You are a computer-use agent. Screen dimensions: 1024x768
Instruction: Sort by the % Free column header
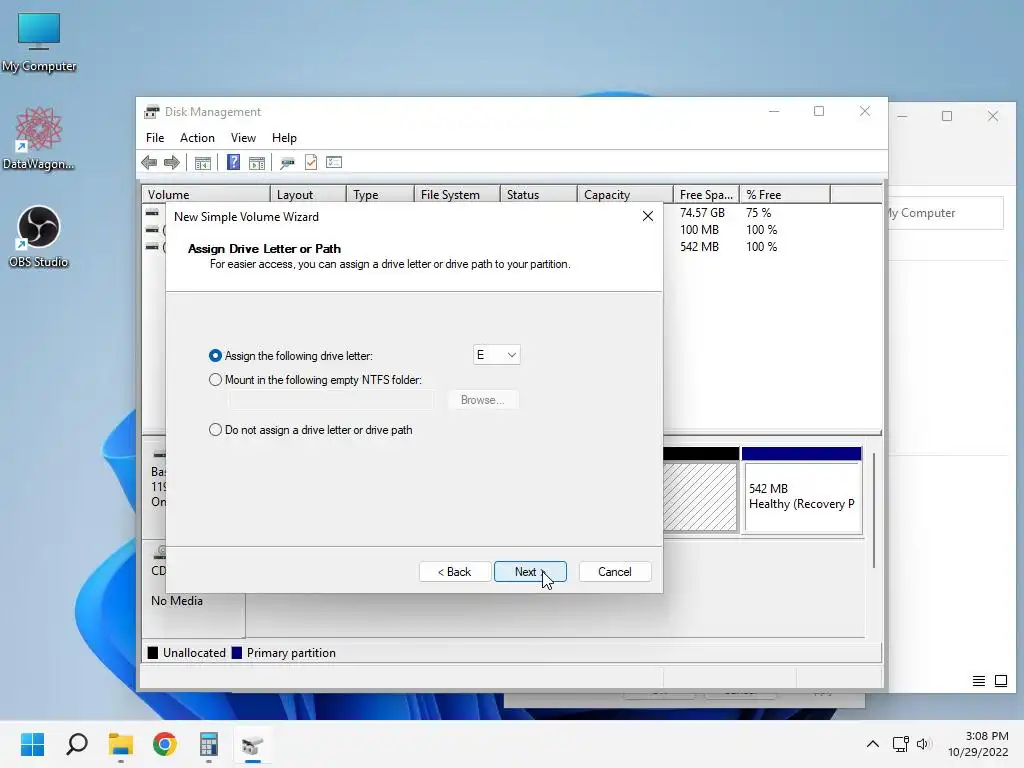785,195
